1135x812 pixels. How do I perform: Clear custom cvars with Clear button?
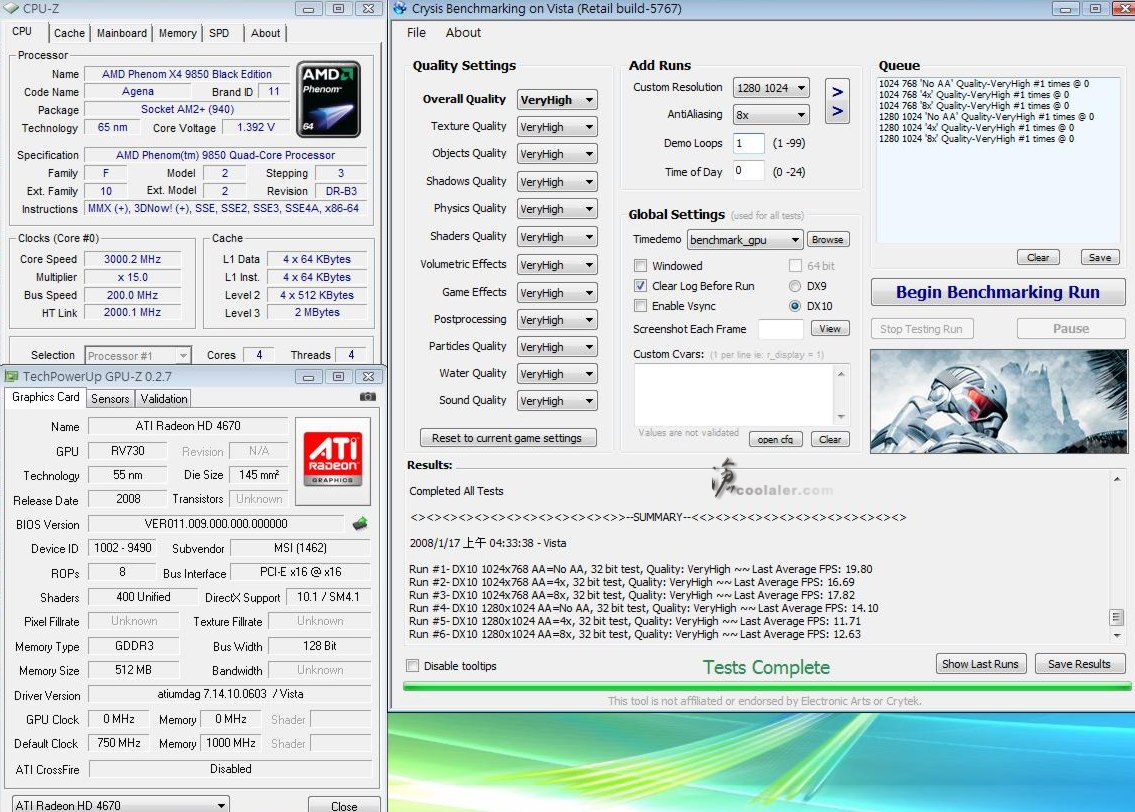[x=830, y=439]
